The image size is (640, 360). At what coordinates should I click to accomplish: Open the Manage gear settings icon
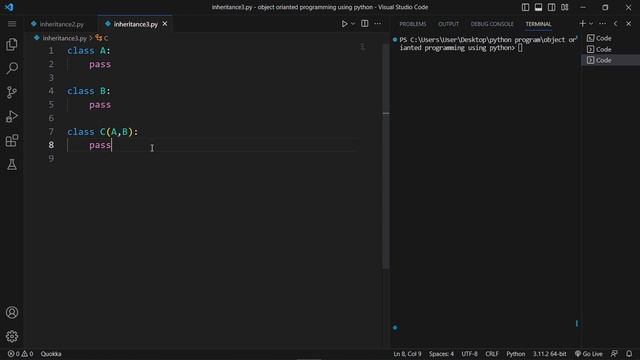pyautogui.click(x=12, y=336)
